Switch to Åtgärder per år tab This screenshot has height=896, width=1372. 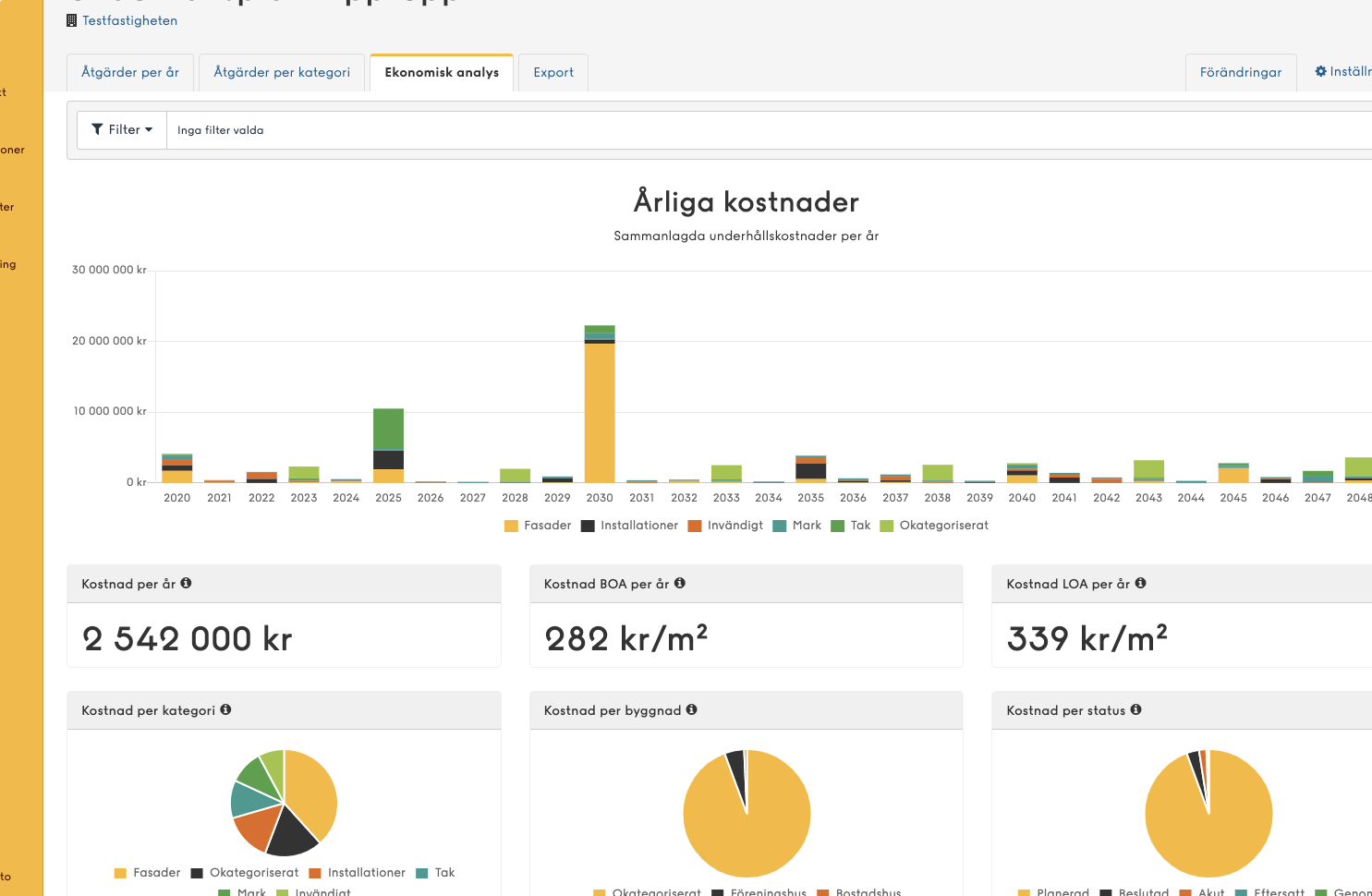pyautogui.click(x=130, y=72)
